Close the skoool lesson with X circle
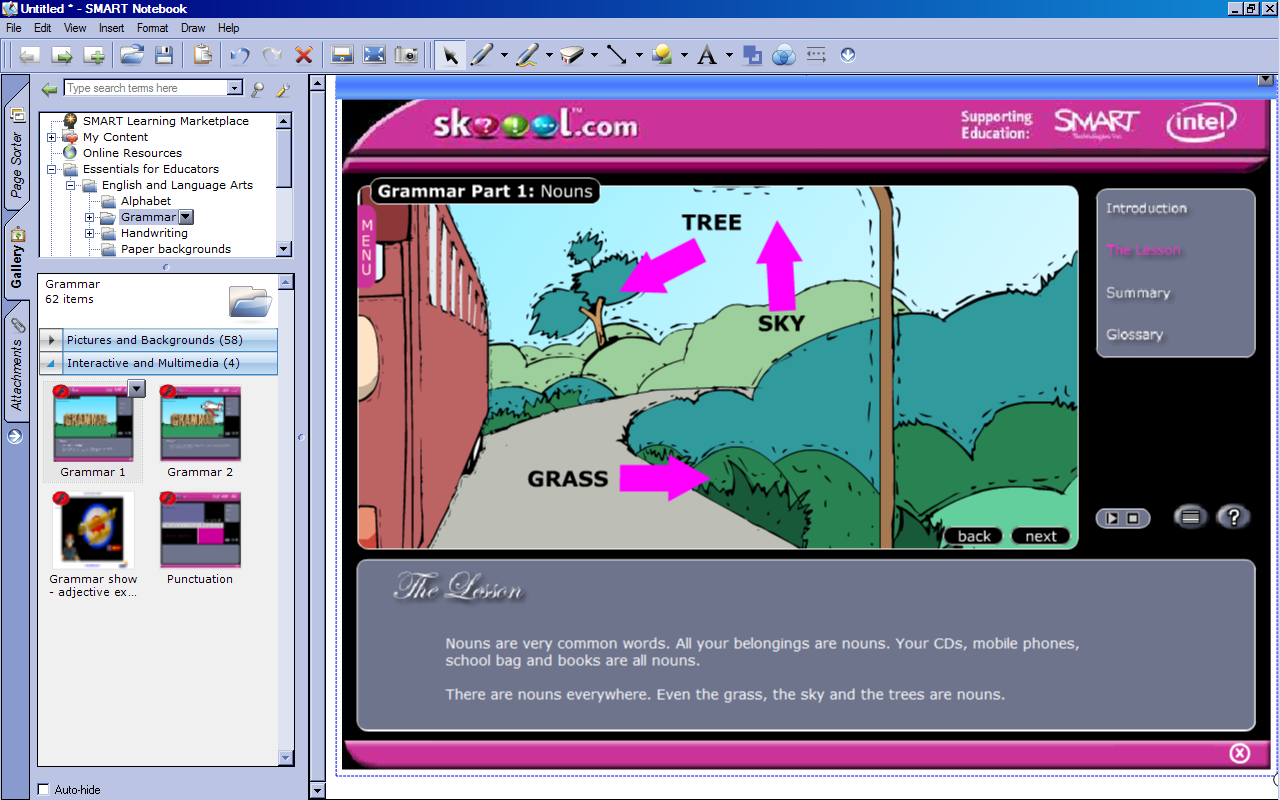This screenshot has height=800, width=1280. (x=1239, y=753)
